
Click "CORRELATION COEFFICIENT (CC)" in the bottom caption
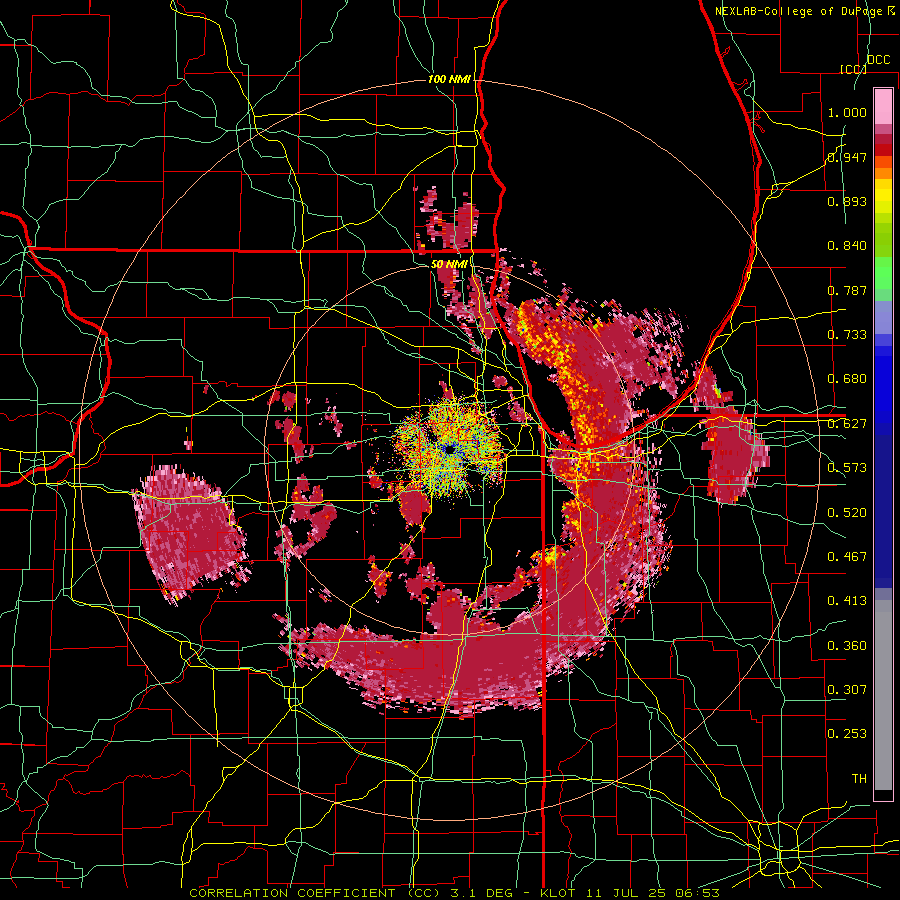point(314,893)
